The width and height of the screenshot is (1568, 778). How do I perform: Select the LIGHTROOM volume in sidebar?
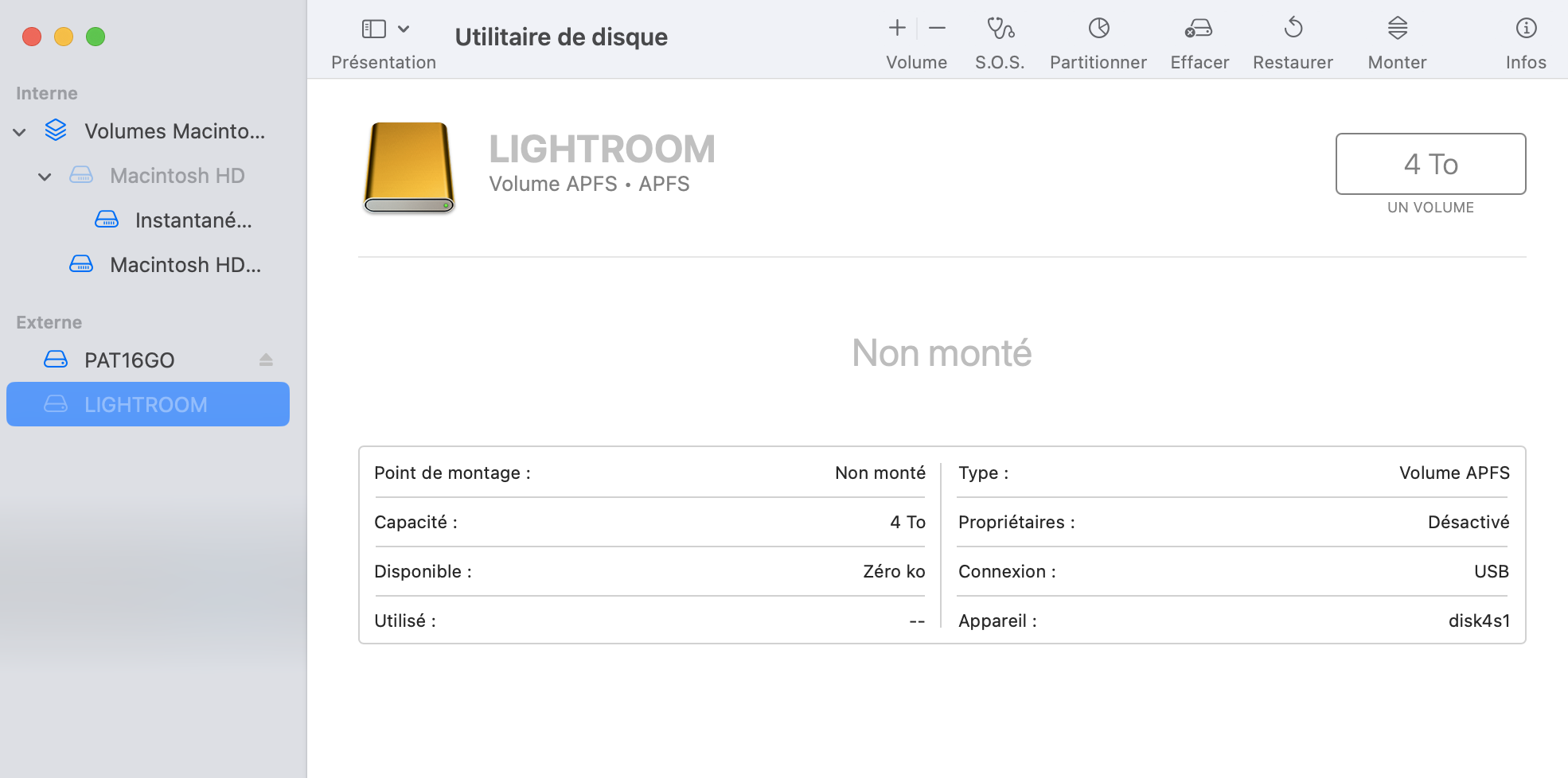(x=148, y=404)
